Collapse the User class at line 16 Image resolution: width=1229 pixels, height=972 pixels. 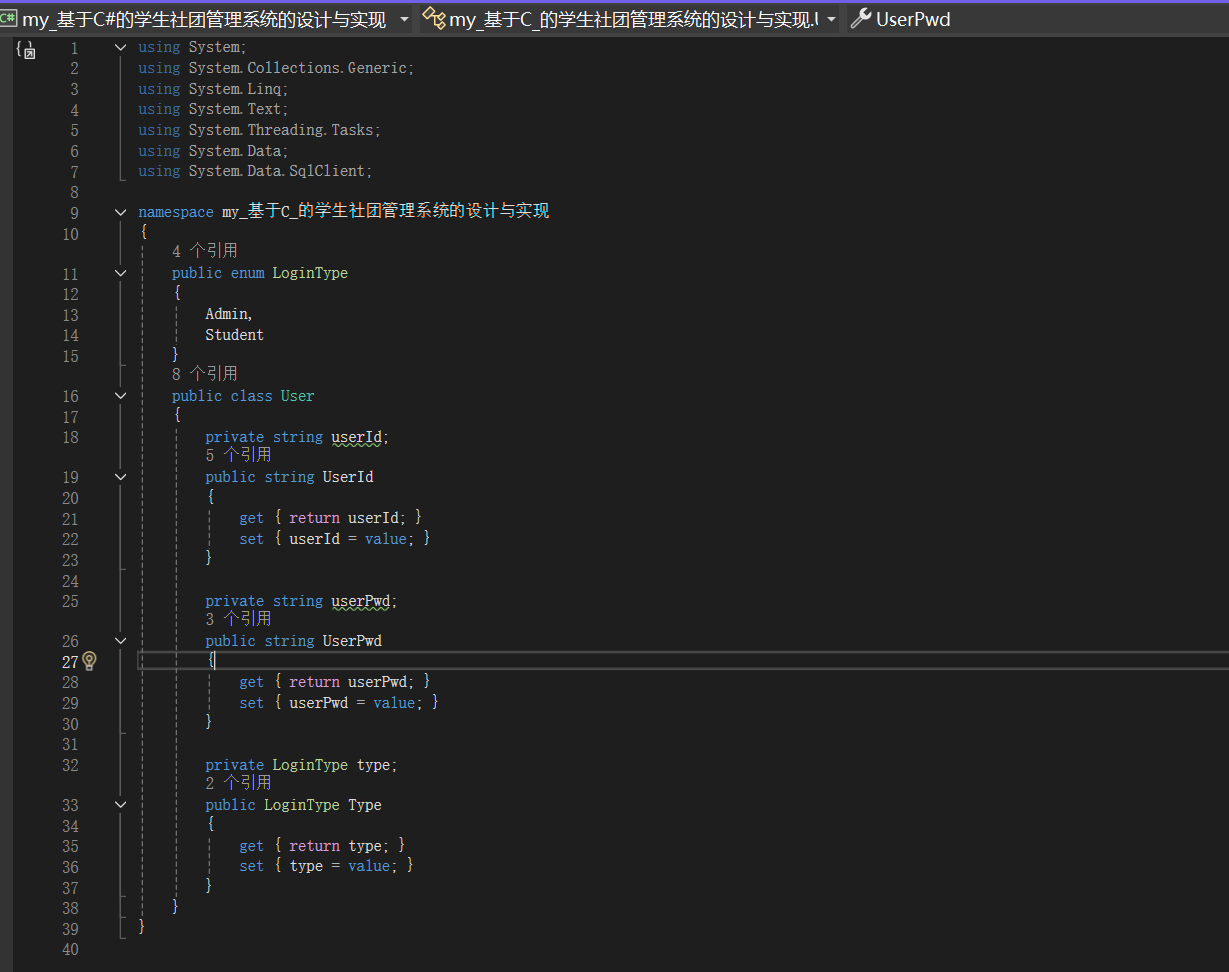click(x=121, y=396)
